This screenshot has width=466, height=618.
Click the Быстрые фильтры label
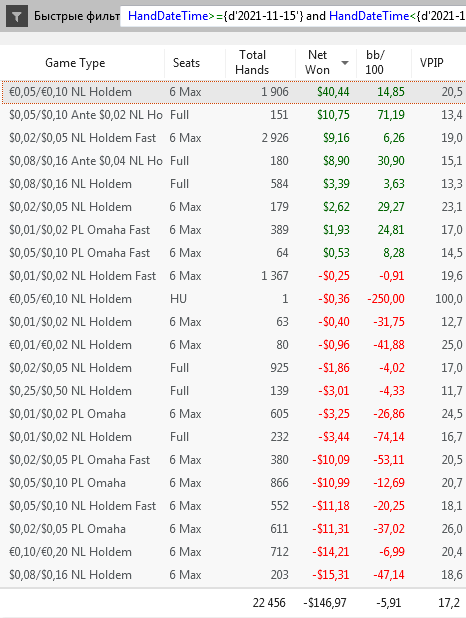[x=77, y=16]
